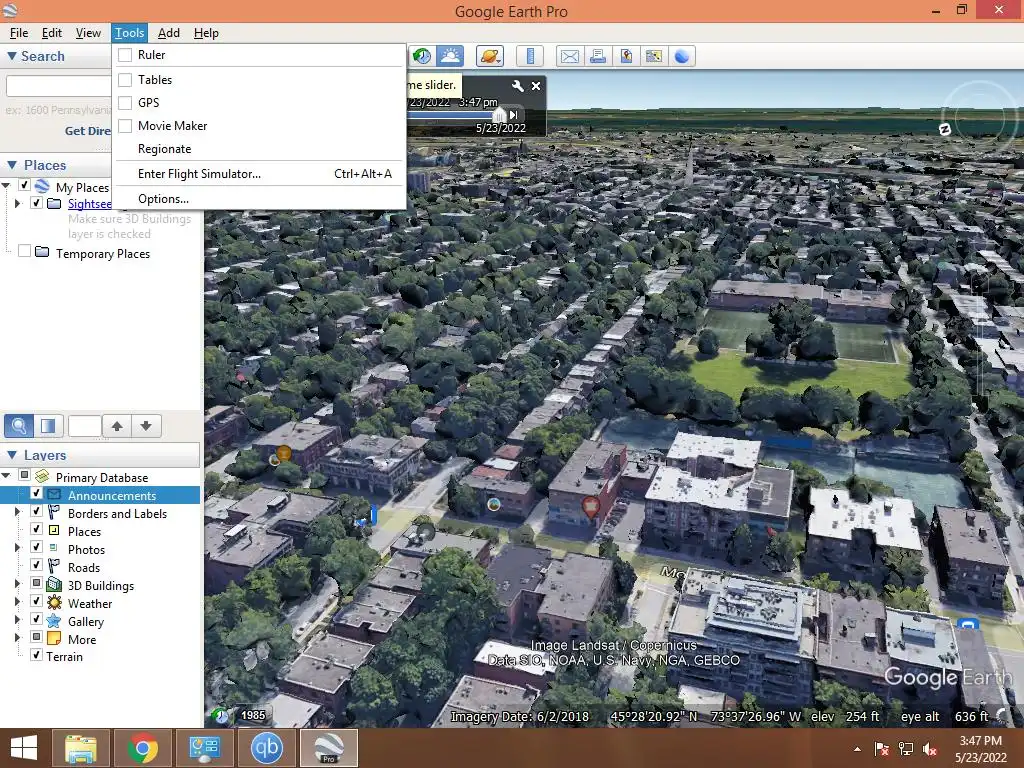Screen dimensions: 1024x768
Task: Click the step-forward button on time slider
Action: [514, 115]
